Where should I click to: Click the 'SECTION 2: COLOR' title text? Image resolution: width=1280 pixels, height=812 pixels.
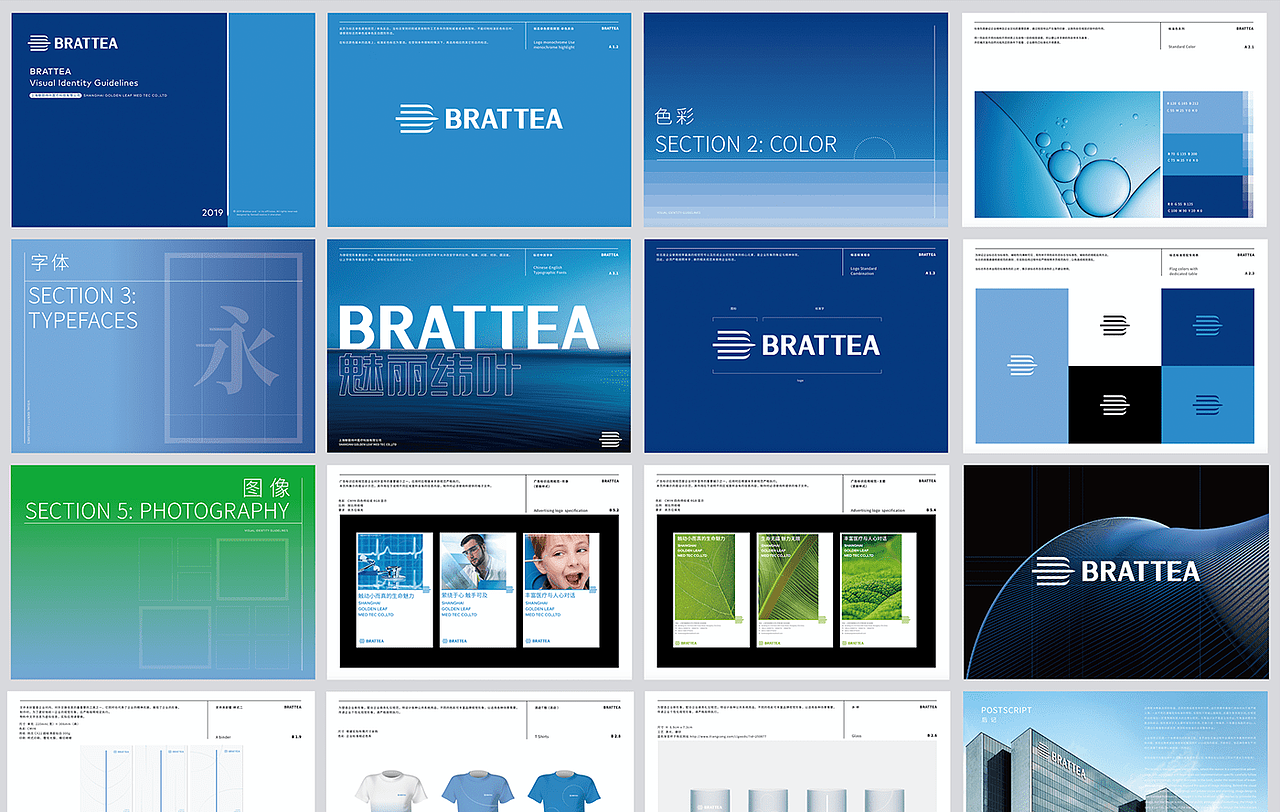point(746,145)
